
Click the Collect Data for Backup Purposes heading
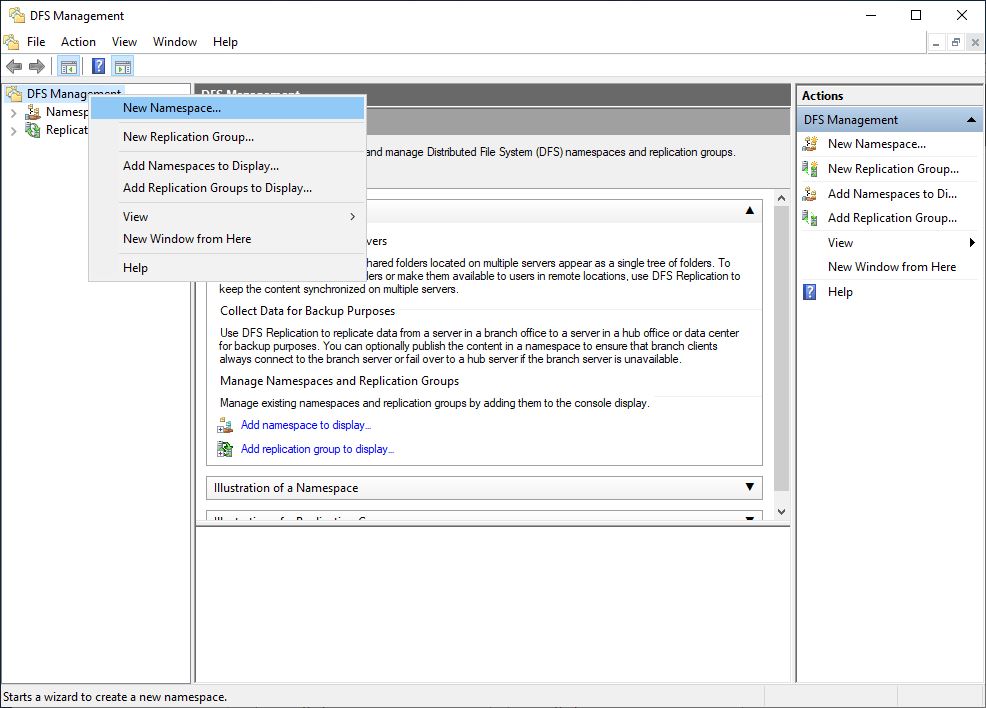307,311
